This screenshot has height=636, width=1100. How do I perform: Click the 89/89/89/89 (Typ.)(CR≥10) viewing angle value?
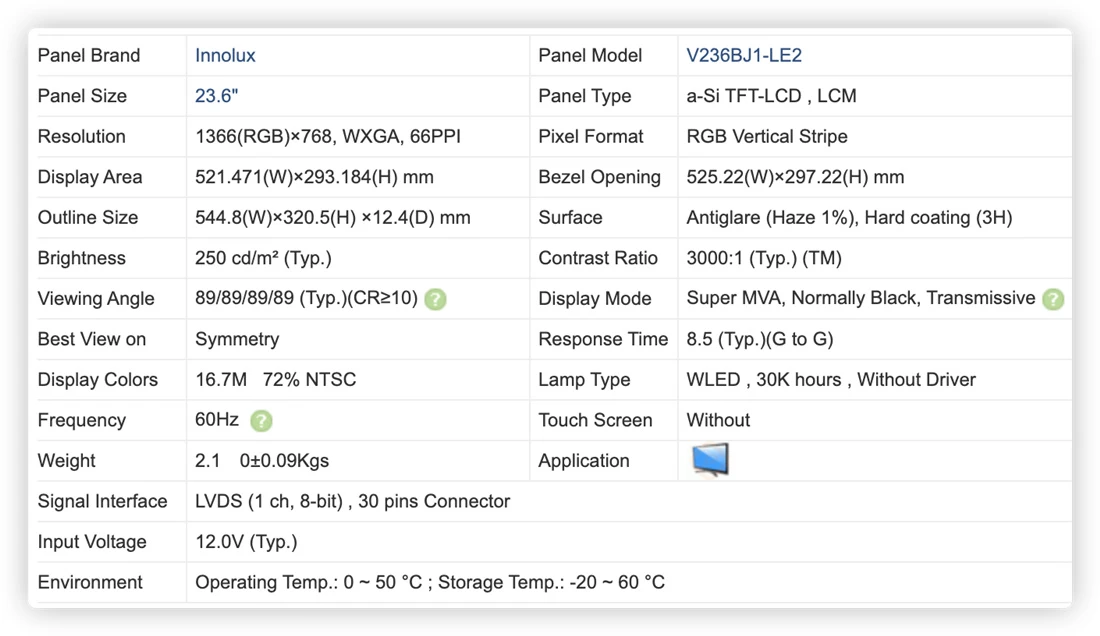[307, 298]
